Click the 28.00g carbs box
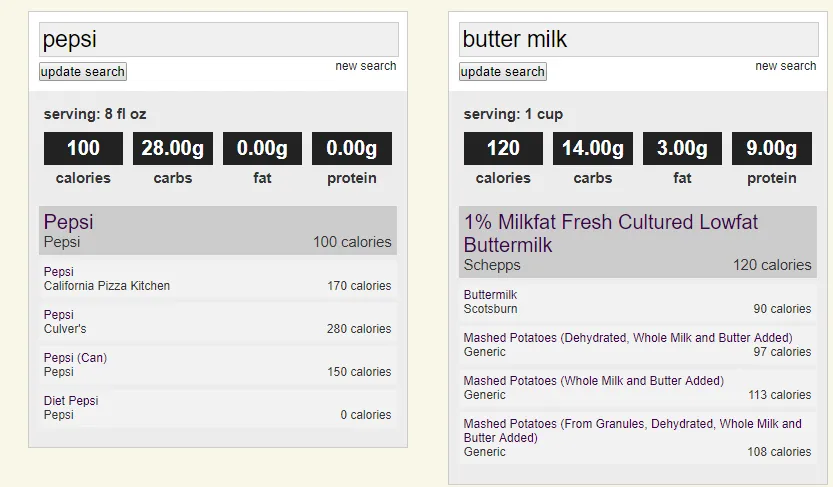This screenshot has width=833, height=487. (x=173, y=148)
